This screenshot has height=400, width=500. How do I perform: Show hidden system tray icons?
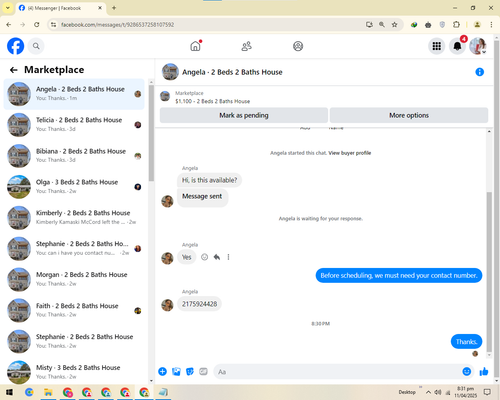point(428,392)
